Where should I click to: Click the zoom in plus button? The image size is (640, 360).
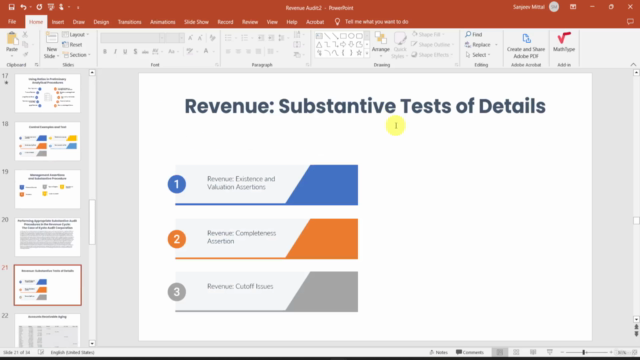point(611,352)
